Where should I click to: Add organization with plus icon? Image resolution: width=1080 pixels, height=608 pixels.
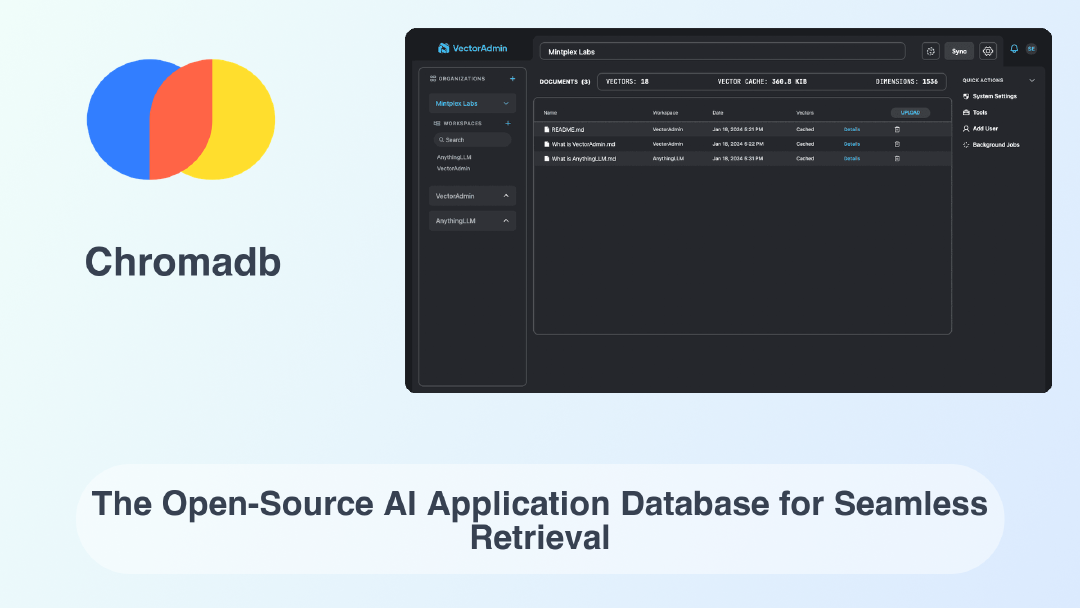[512, 78]
